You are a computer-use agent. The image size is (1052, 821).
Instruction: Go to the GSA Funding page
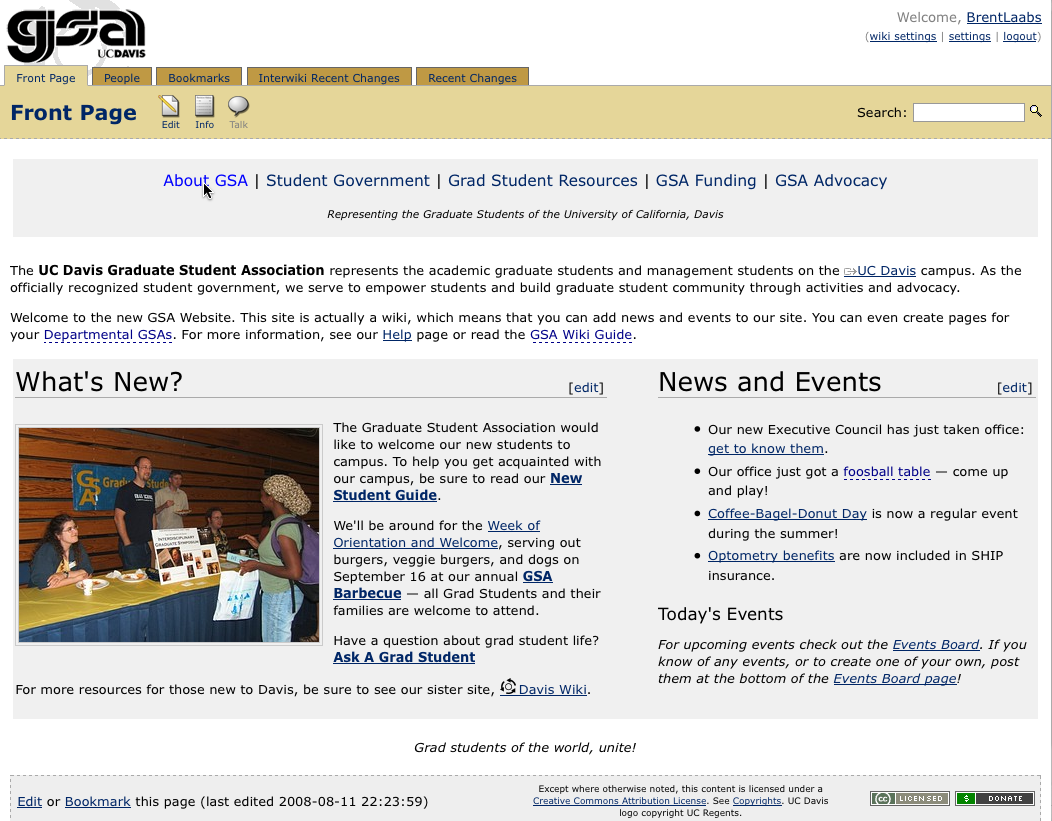pyautogui.click(x=705, y=181)
